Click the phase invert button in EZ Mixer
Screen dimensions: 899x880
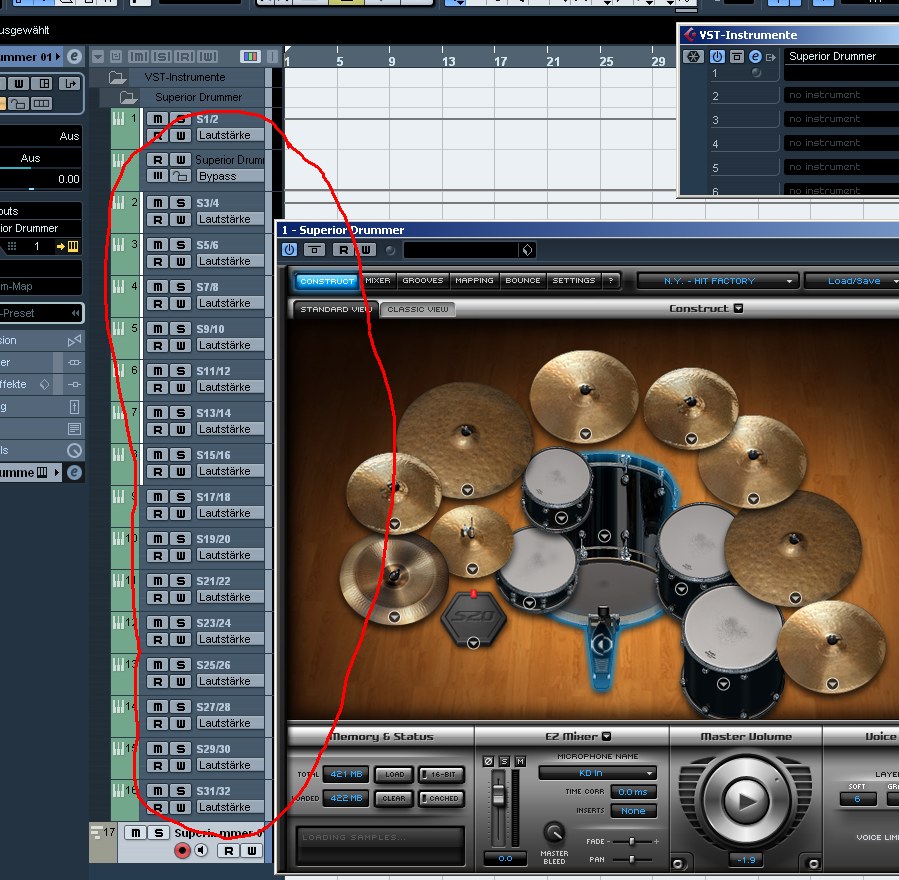[488, 761]
